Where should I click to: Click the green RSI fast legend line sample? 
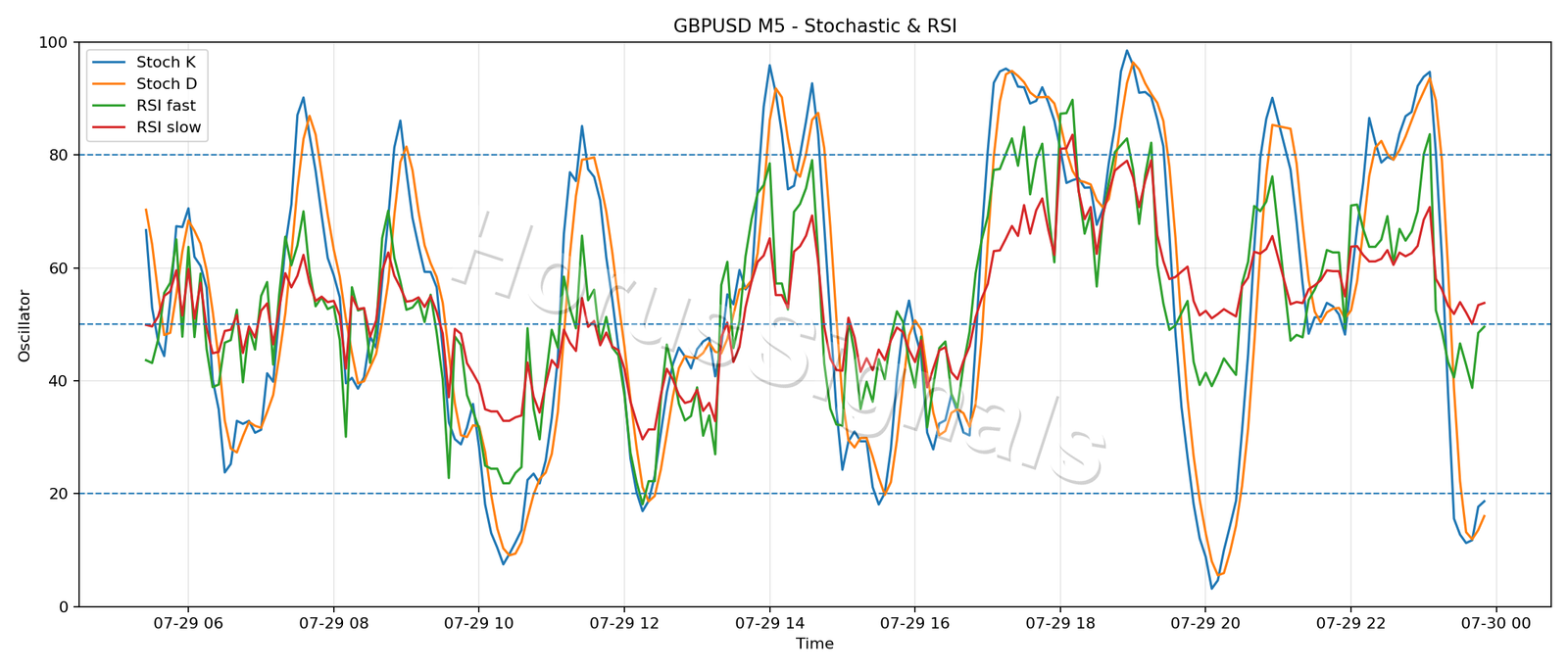pyautogui.click(x=109, y=106)
